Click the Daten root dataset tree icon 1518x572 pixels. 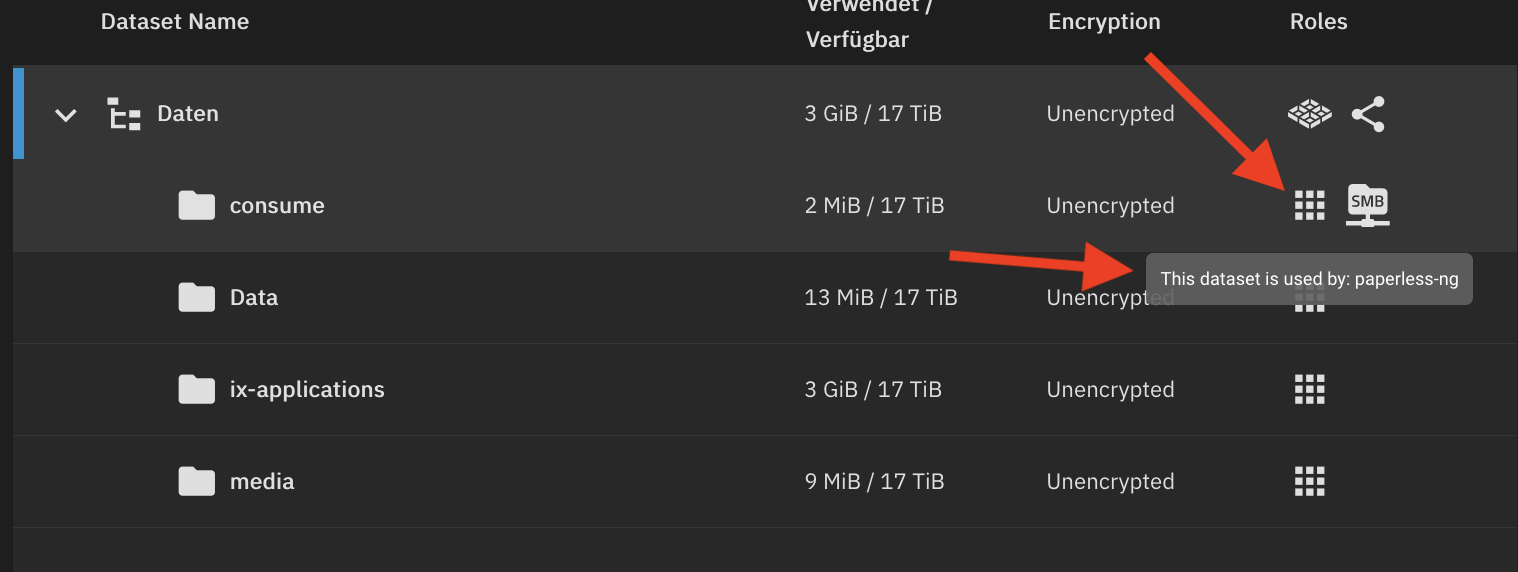coord(124,115)
